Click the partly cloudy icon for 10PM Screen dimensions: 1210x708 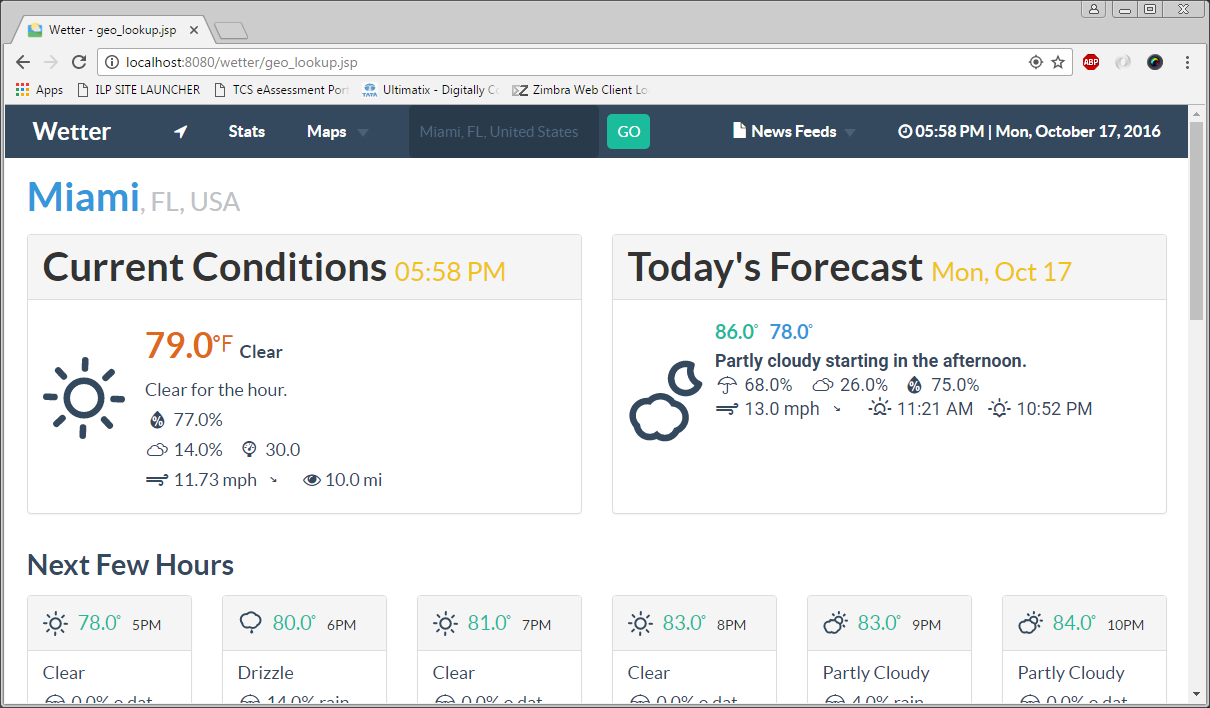1029,622
